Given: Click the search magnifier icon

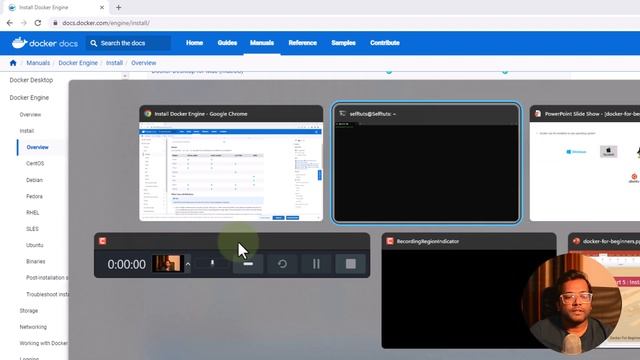Looking at the screenshot, I should pyautogui.click(x=94, y=43).
